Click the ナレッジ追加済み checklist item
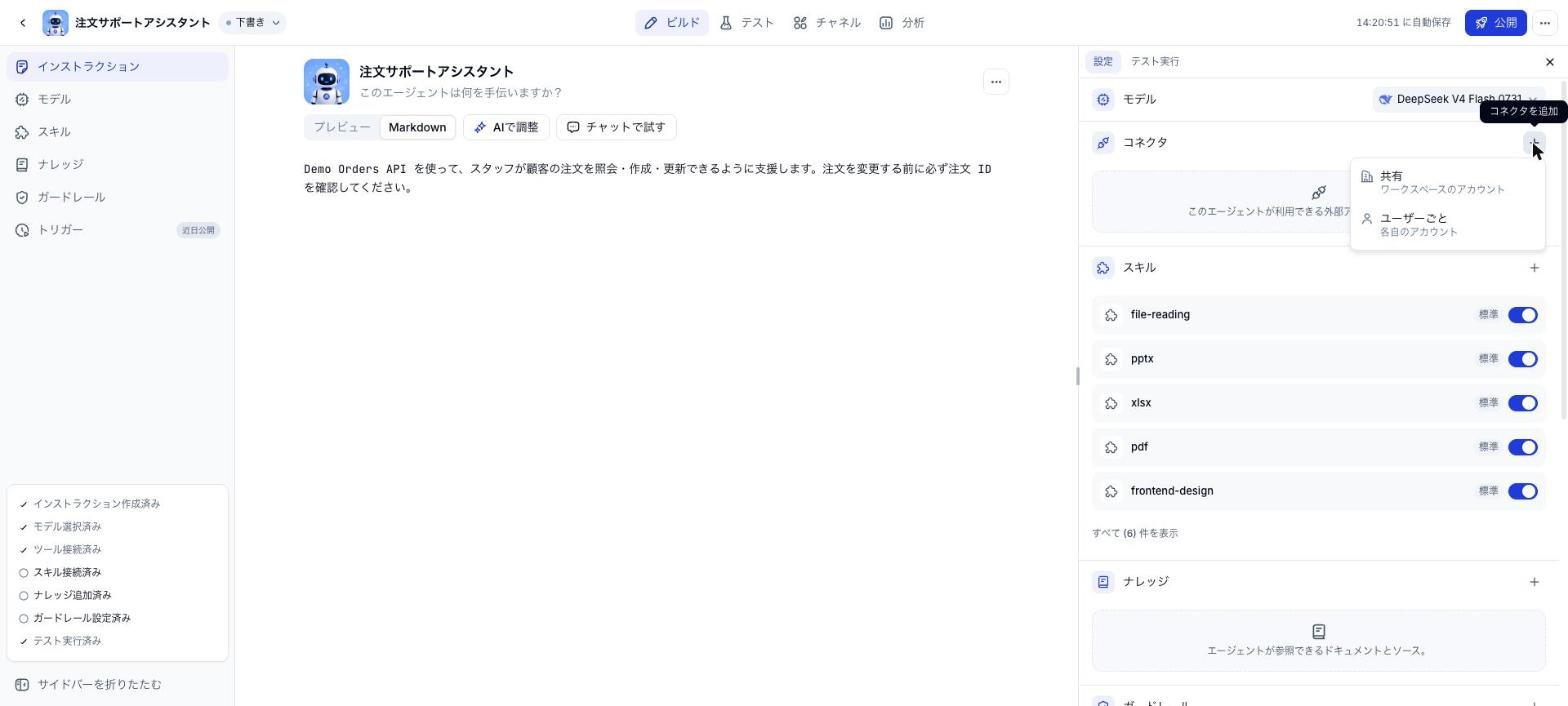Screen dimensions: 1568x706 (65, 596)
